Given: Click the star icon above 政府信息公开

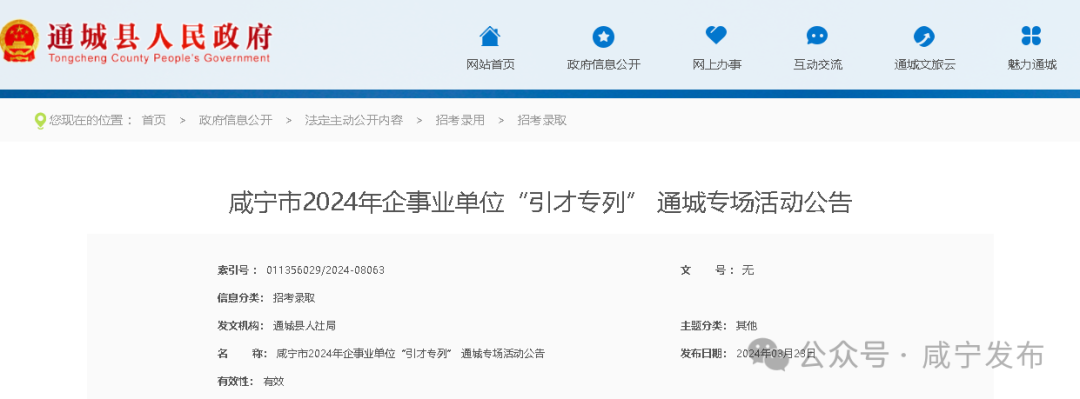Looking at the screenshot, I should click(x=603, y=36).
